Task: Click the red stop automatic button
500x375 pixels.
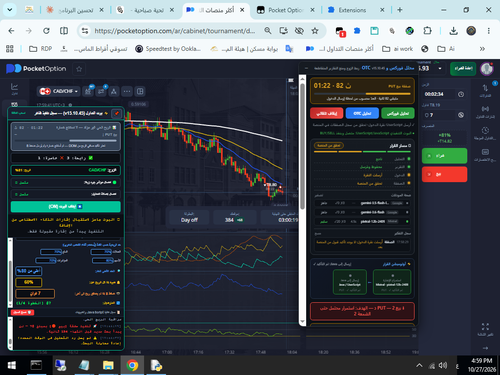Action: point(326,113)
